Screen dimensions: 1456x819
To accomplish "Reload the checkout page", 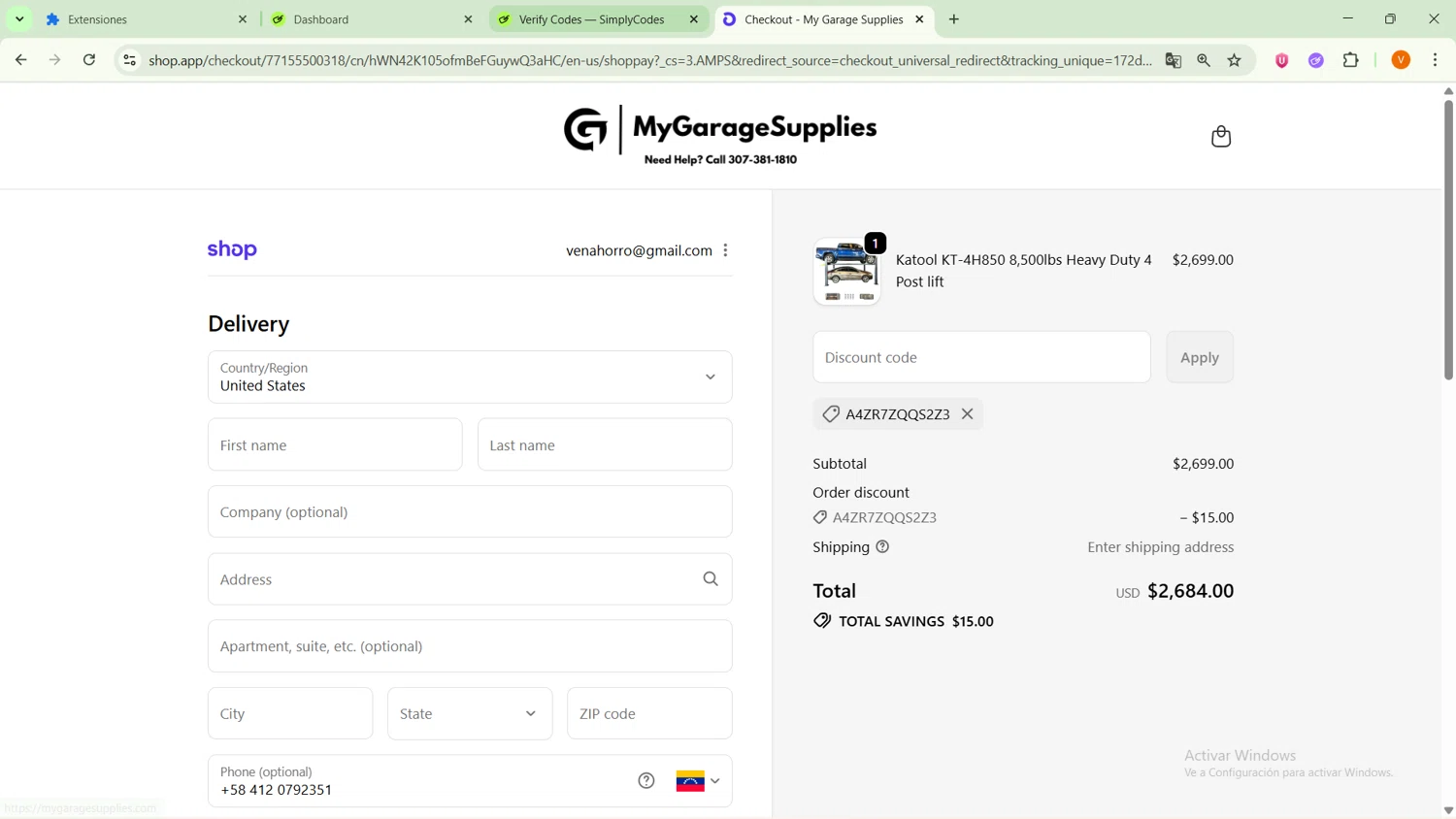I will coord(89,60).
